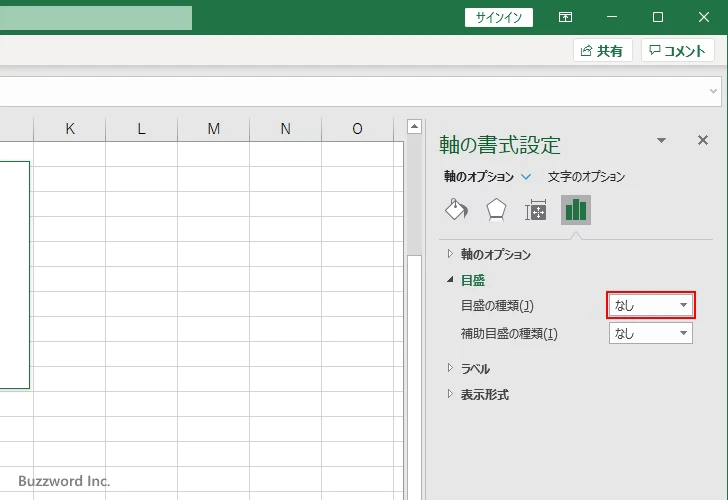
Task: Maximize the Excel window
Action: 657,17
